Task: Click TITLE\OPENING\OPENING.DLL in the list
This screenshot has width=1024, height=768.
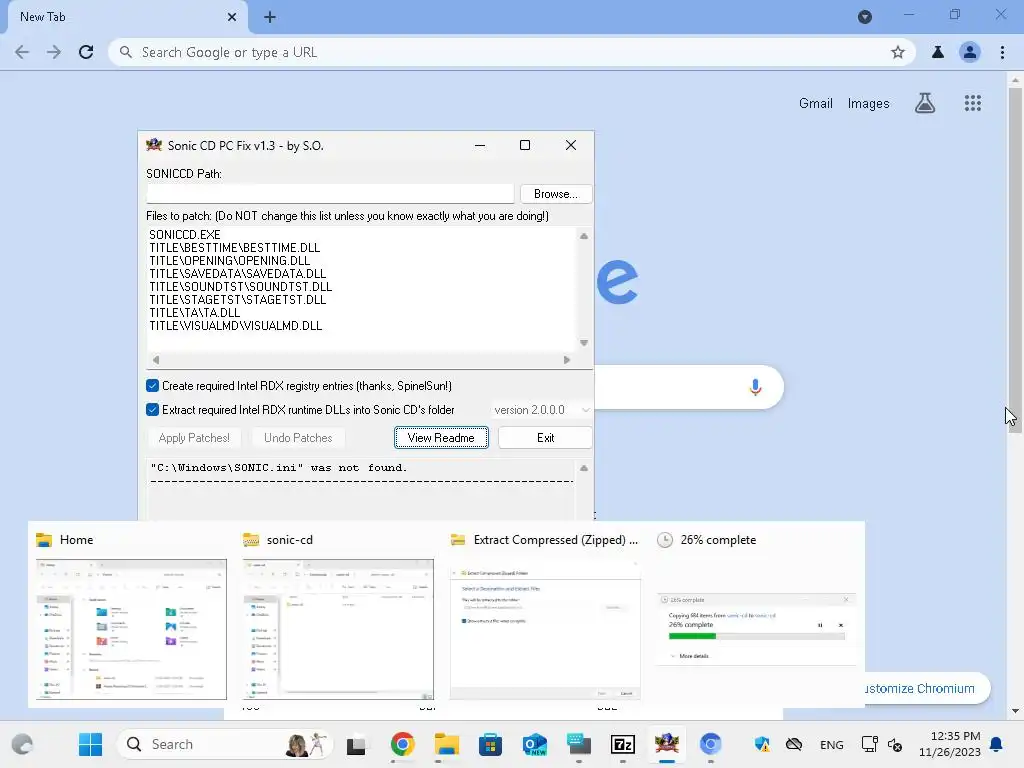Action: coord(230,261)
